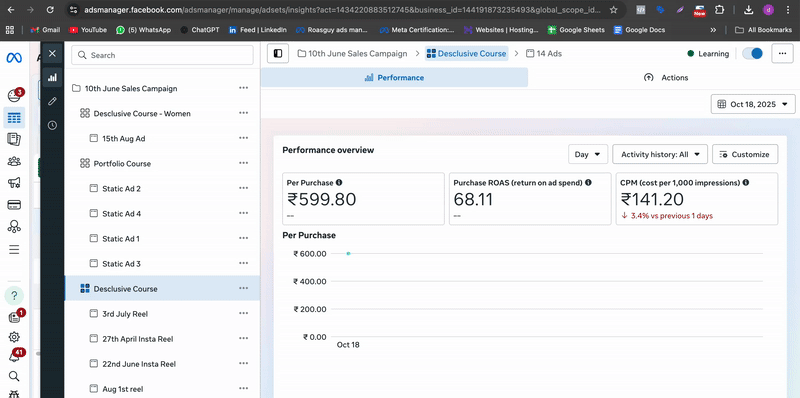Select Desclusive Course - Women ad set
The width and height of the screenshot is (800, 398).
(x=142, y=113)
